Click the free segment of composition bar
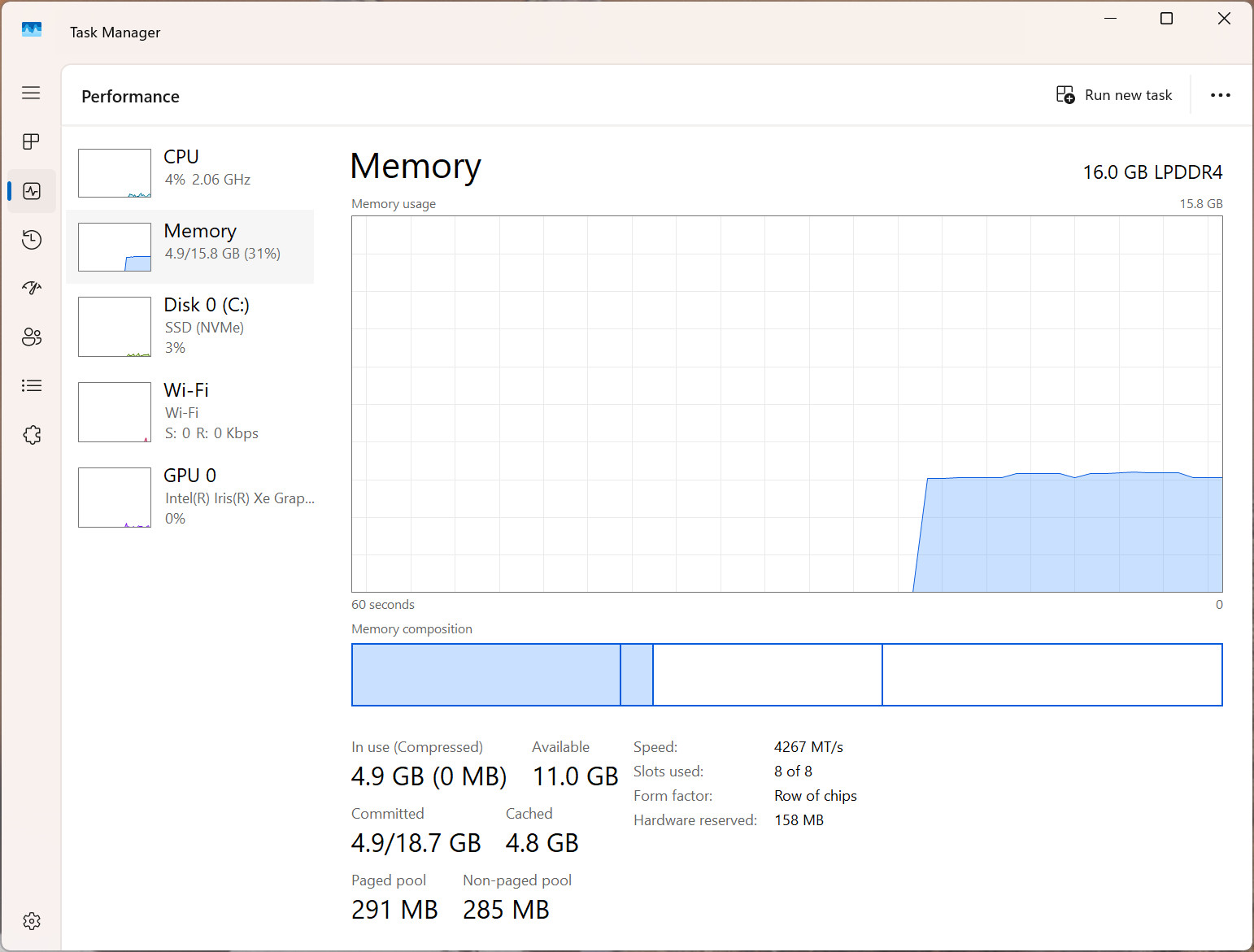This screenshot has width=1254, height=952. [x=1052, y=675]
